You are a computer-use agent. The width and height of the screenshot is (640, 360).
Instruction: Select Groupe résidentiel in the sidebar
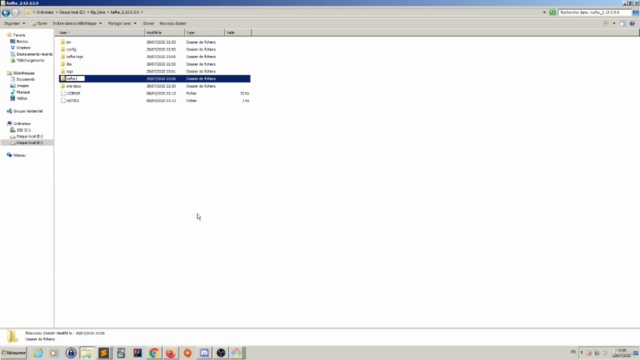coord(25,111)
